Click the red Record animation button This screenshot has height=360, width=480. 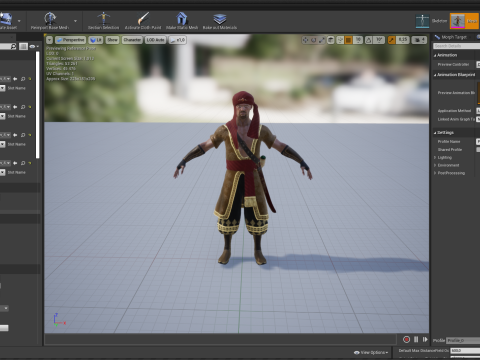pyautogui.click(x=406, y=339)
